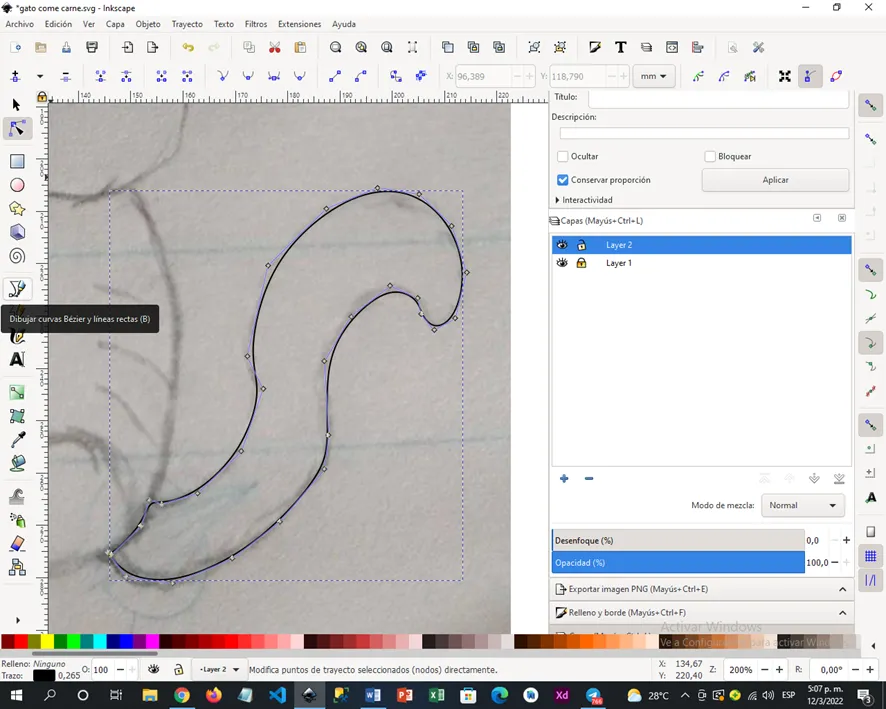Close the Capas panel
The width and height of the screenshot is (886, 709).
[841, 218]
